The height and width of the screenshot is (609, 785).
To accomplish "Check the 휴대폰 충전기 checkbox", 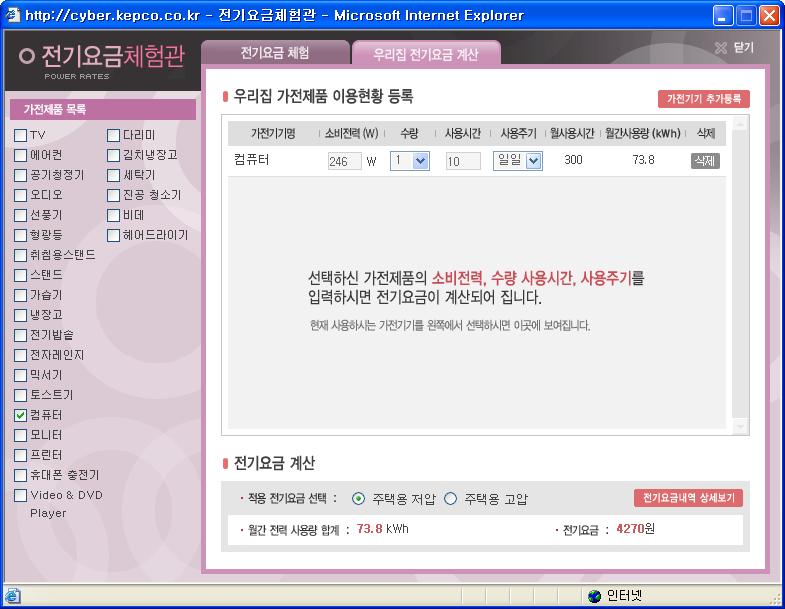I will point(21,475).
